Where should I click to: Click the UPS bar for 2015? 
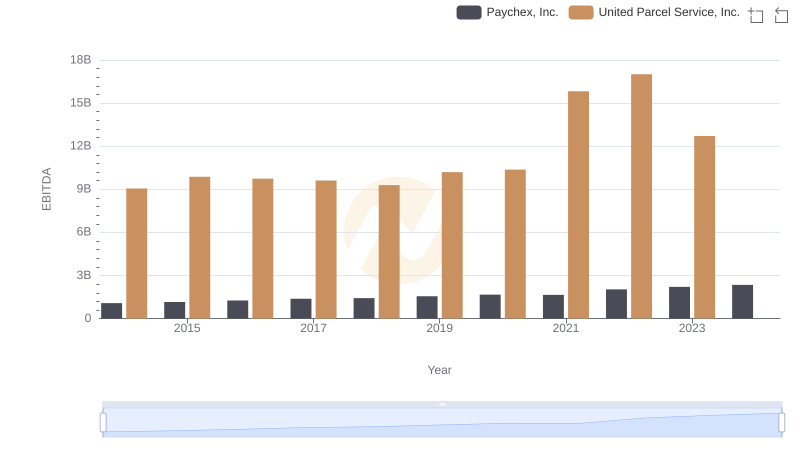199,248
